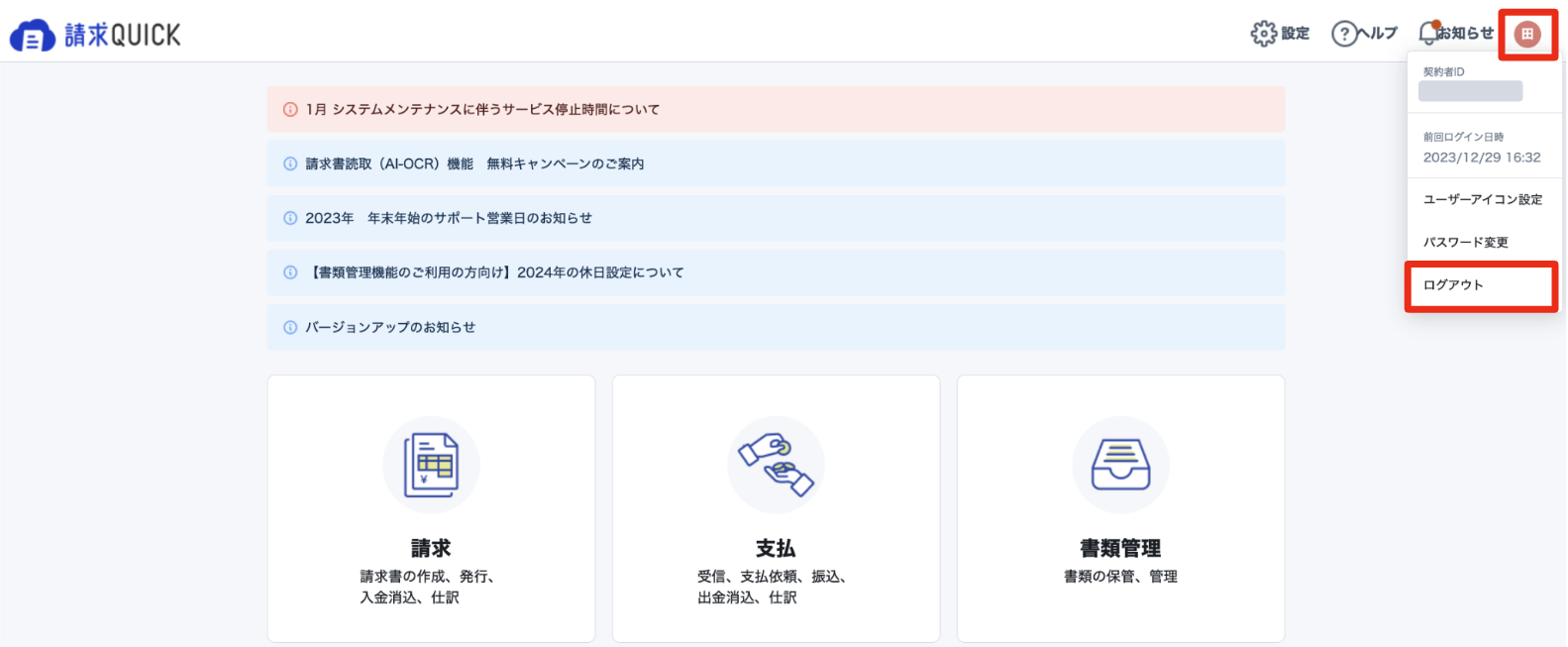The width and height of the screenshot is (1568, 647).
Task: Click the 契約者ID label
Action: click(x=1443, y=72)
